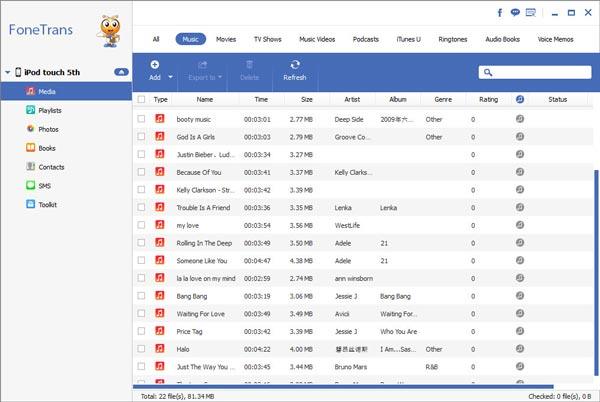Check the Just The Way You row checkbox
This screenshot has width=600, height=402.
point(142,366)
